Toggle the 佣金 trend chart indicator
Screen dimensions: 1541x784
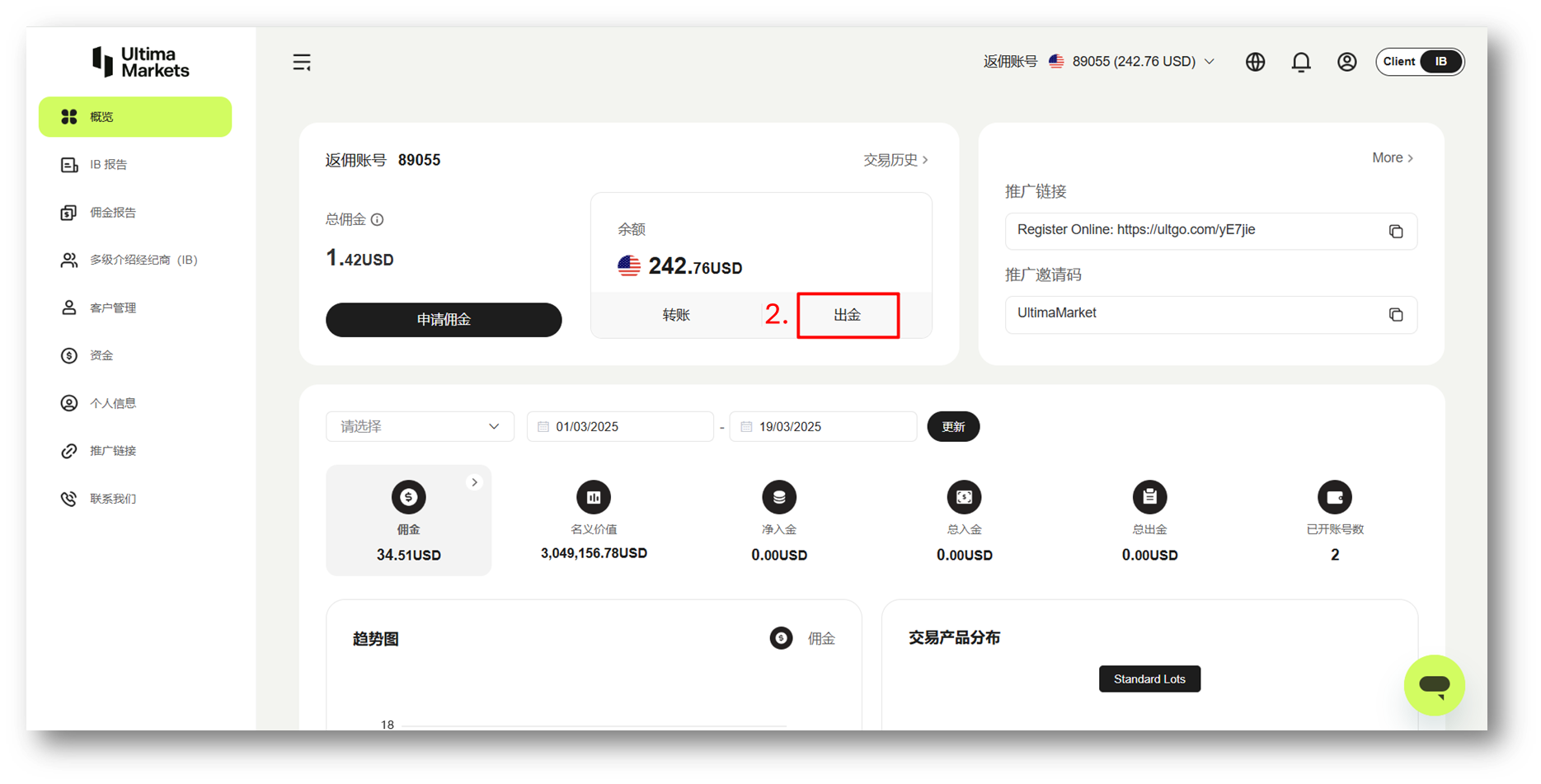[781, 638]
